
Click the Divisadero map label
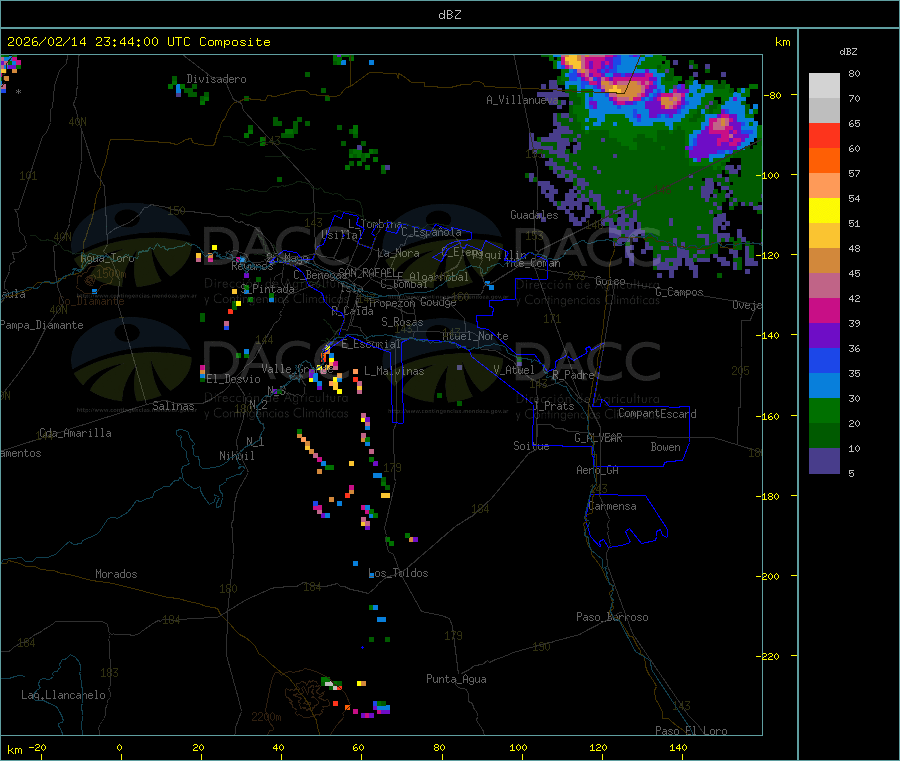coord(216,79)
